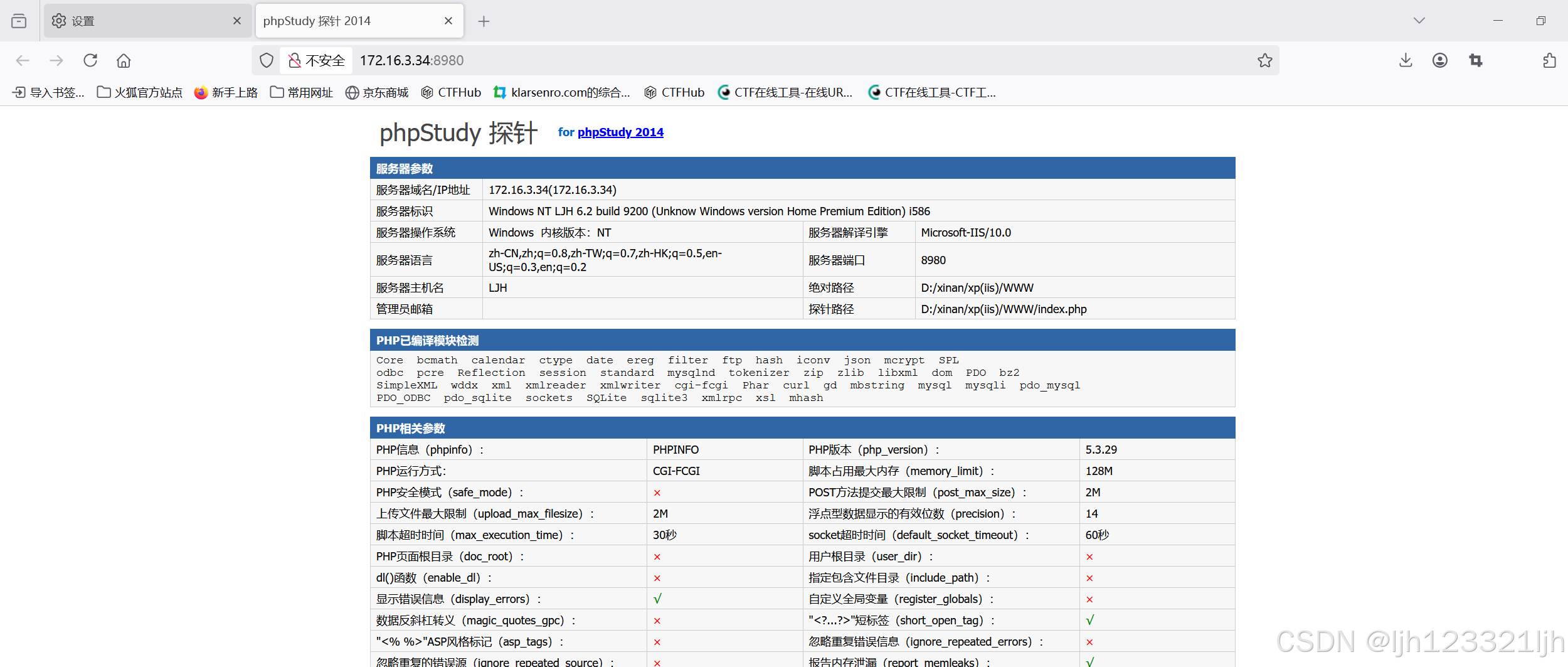Click the Microsoft-IIS/10.0 cell
The height and width of the screenshot is (667, 1568).
[966, 233]
